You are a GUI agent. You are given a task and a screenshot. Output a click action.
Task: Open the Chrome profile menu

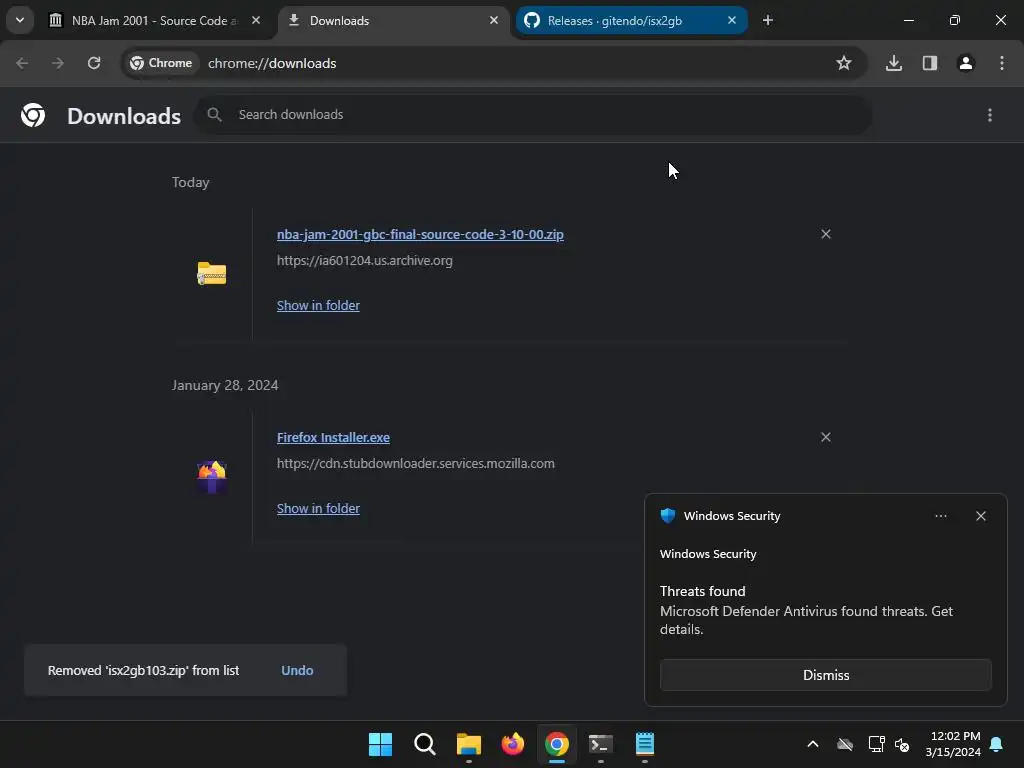(966, 63)
